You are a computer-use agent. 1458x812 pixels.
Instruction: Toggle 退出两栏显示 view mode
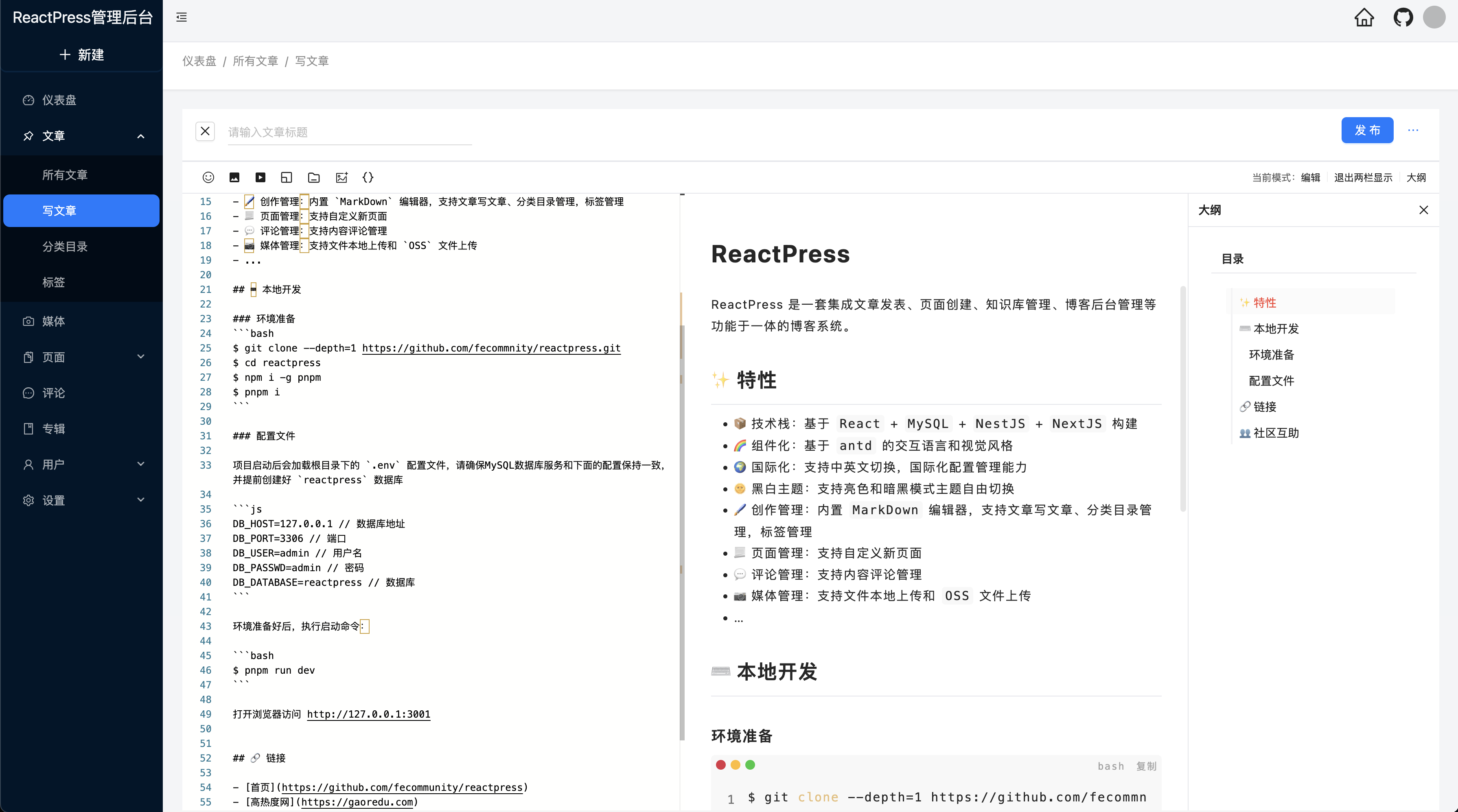point(1363,178)
